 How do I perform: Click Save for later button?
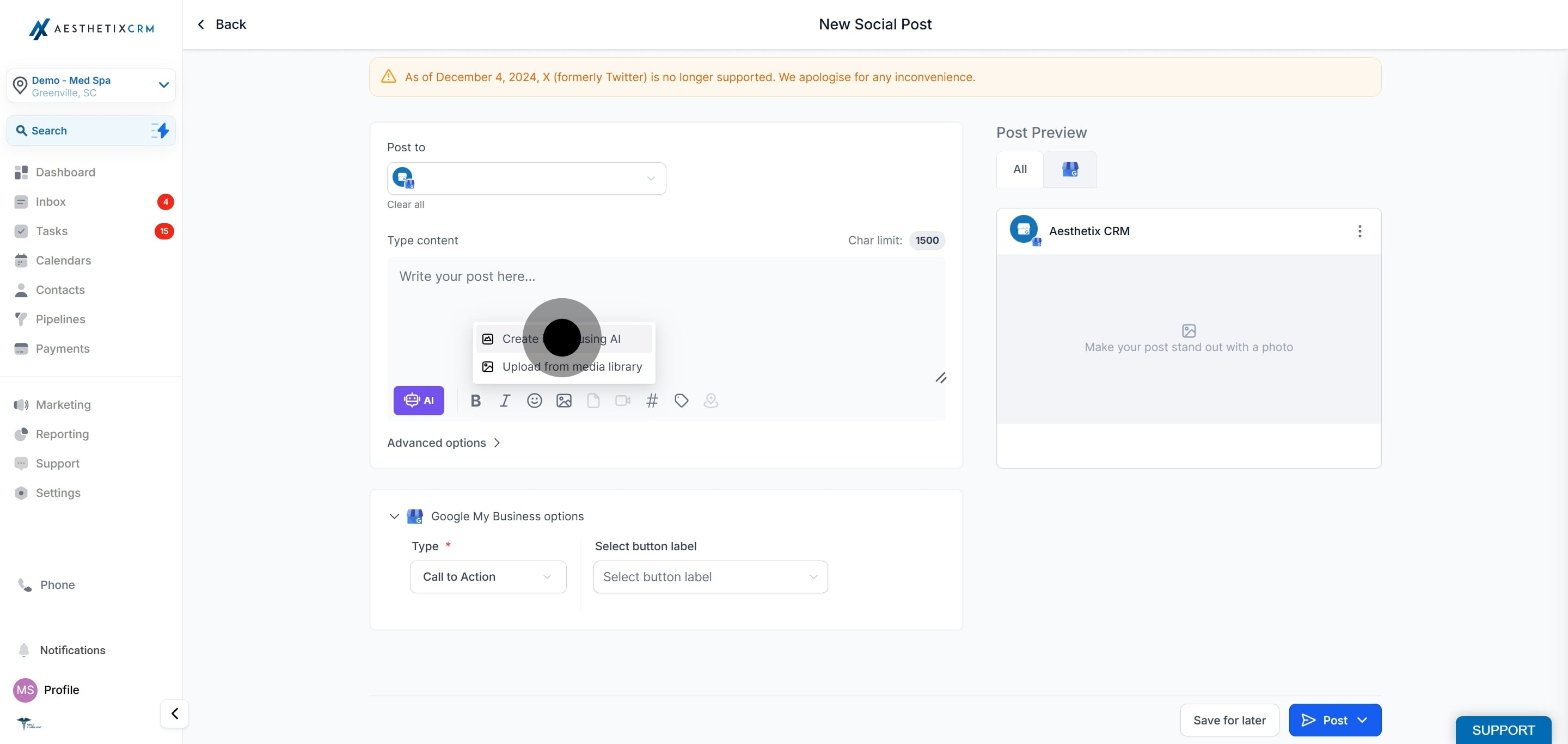tap(1229, 720)
